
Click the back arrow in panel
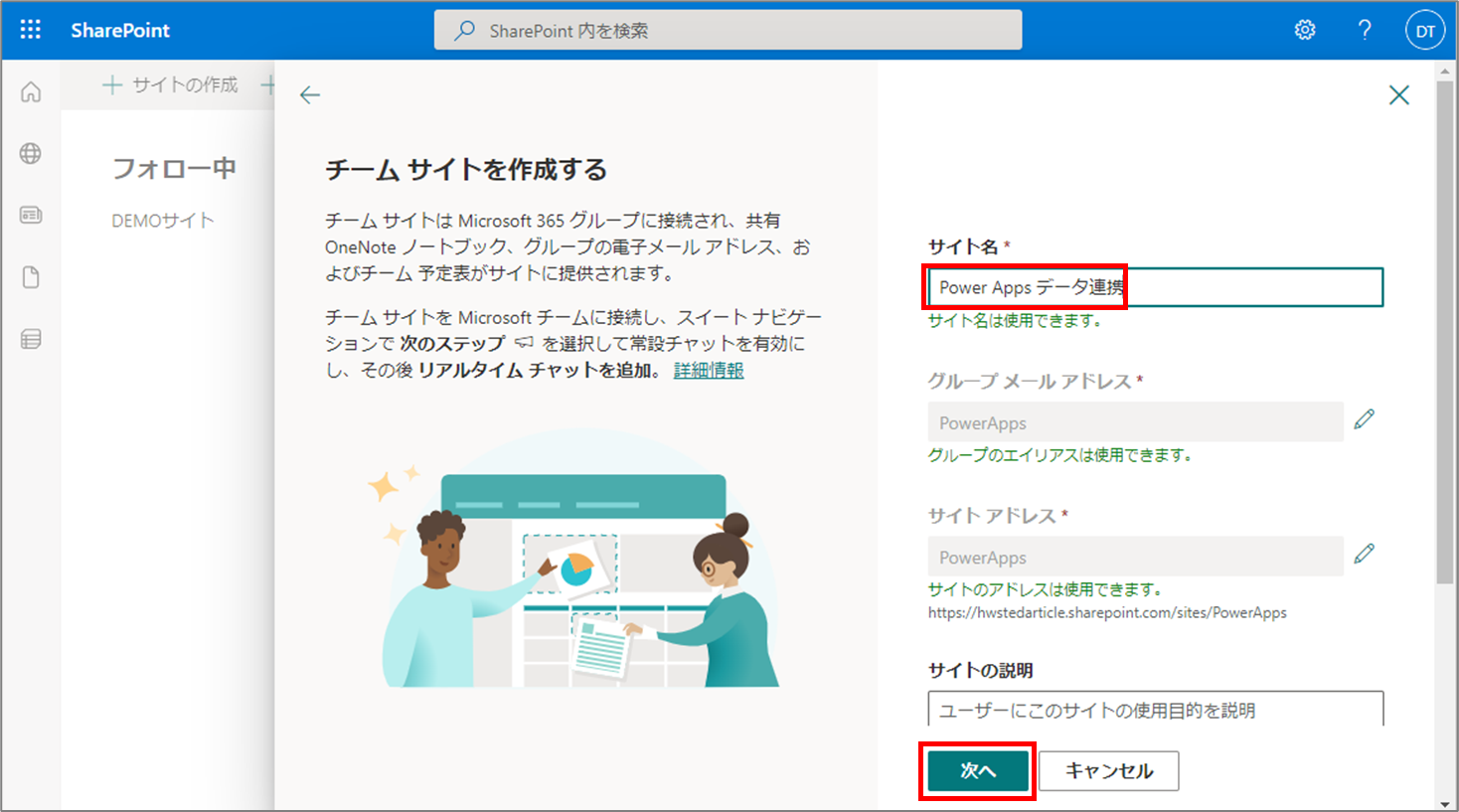tap(310, 94)
